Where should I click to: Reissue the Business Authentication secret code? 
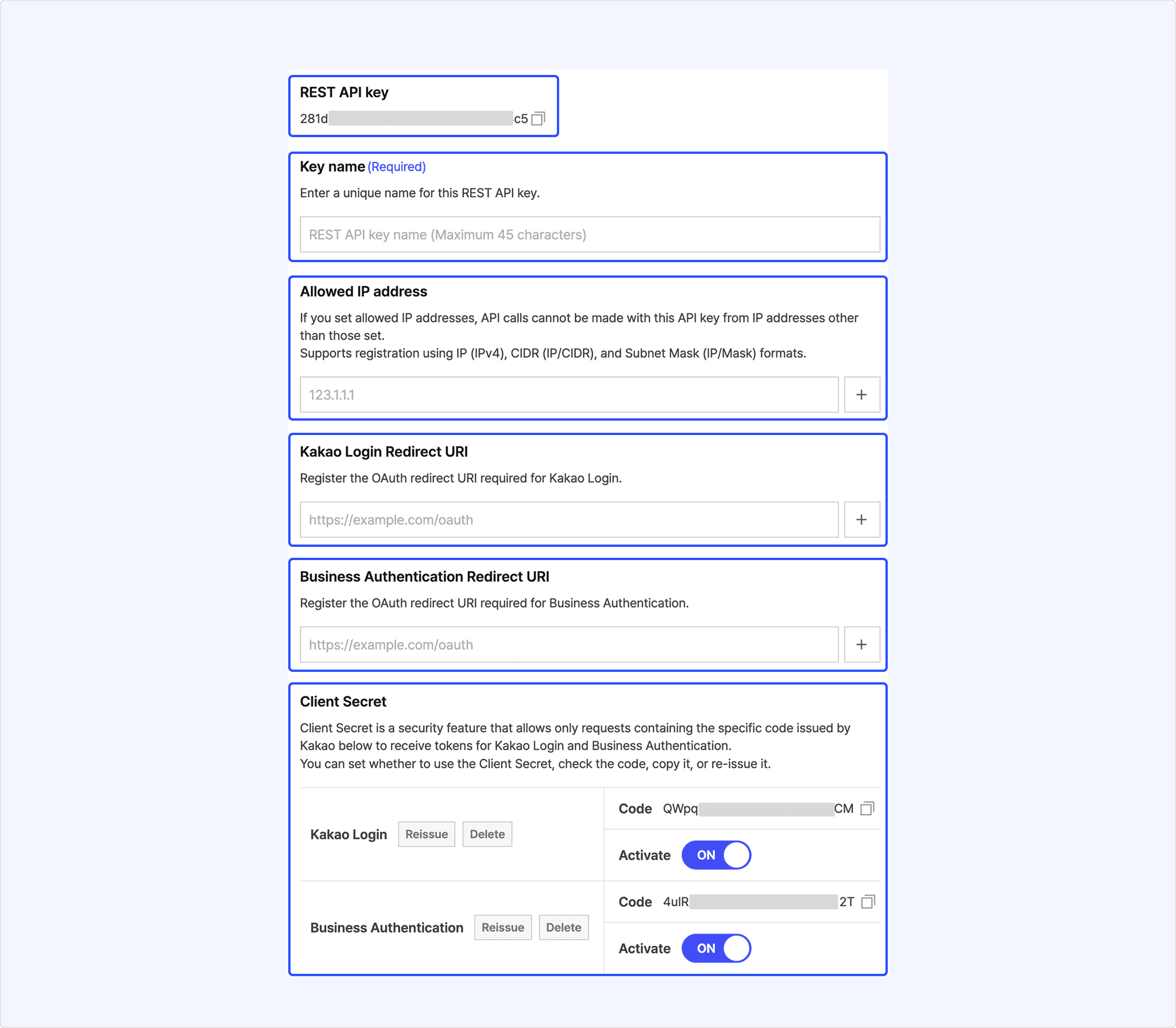[x=503, y=928]
